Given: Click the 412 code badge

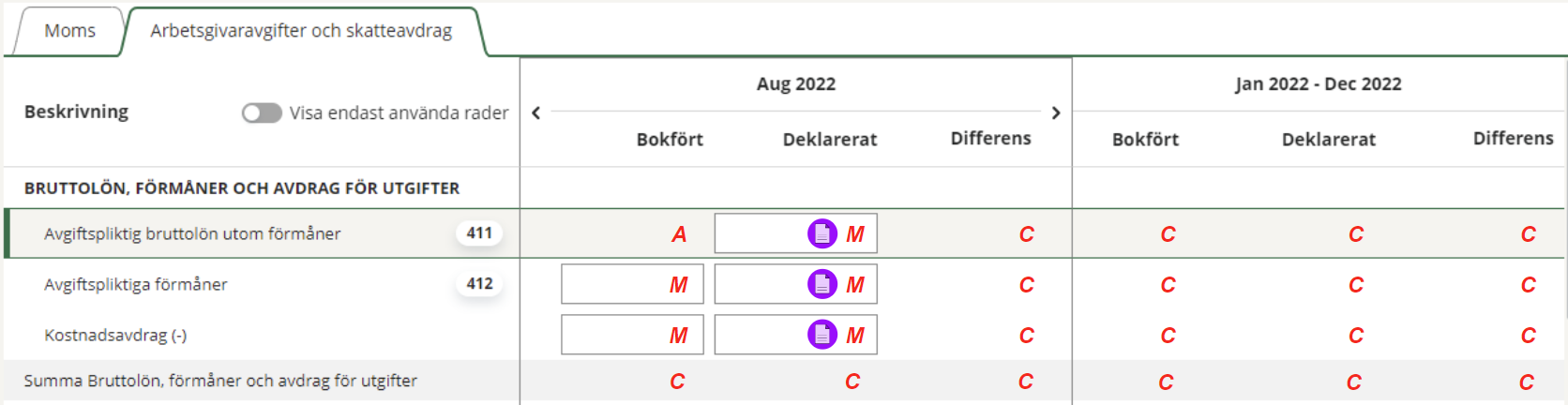Looking at the screenshot, I should coord(479,284).
